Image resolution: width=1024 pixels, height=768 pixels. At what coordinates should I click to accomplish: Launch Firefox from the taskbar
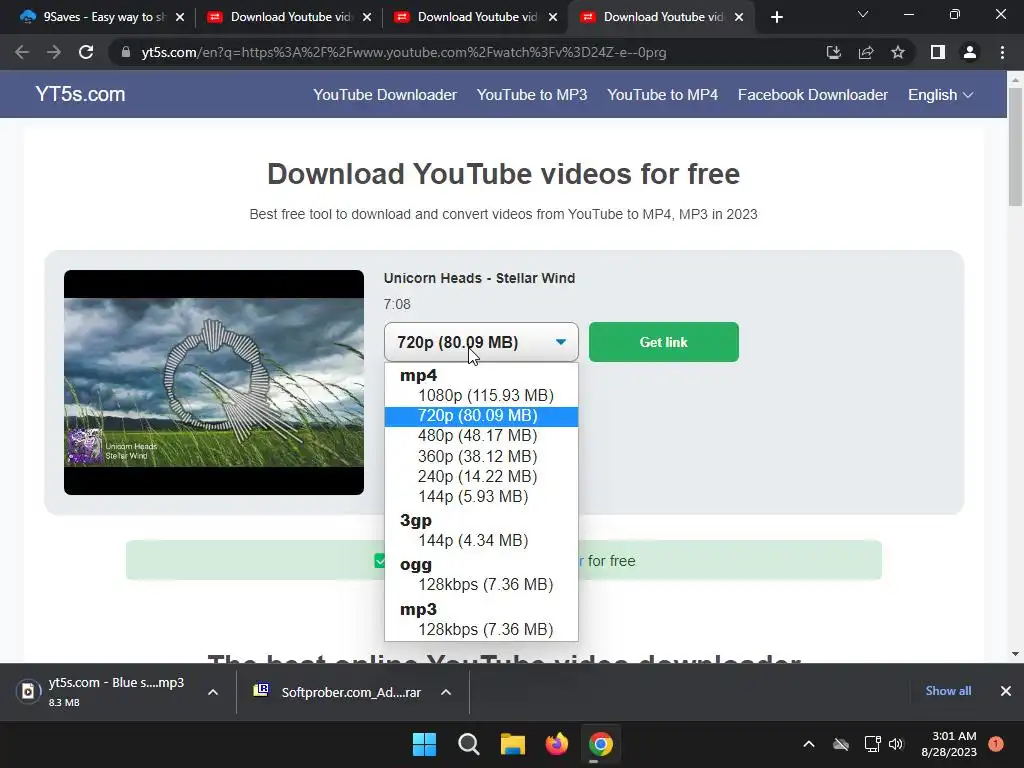pyautogui.click(x=556, y=744)
